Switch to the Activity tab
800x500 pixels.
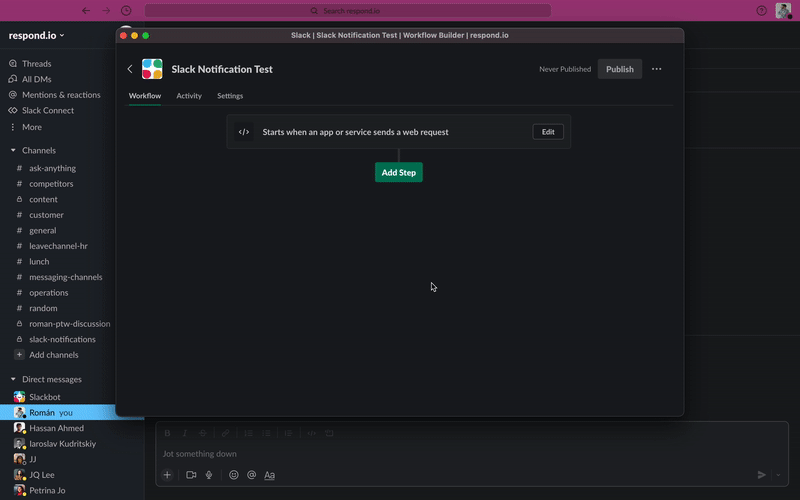[189, 96]
